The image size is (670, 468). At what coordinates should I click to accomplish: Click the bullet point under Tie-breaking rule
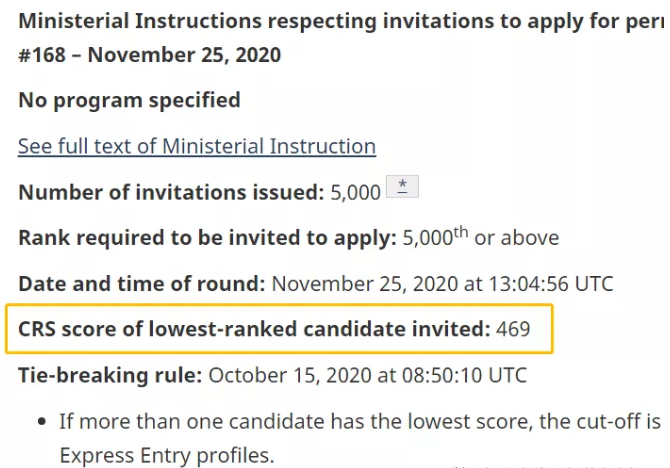coord(40,421)
